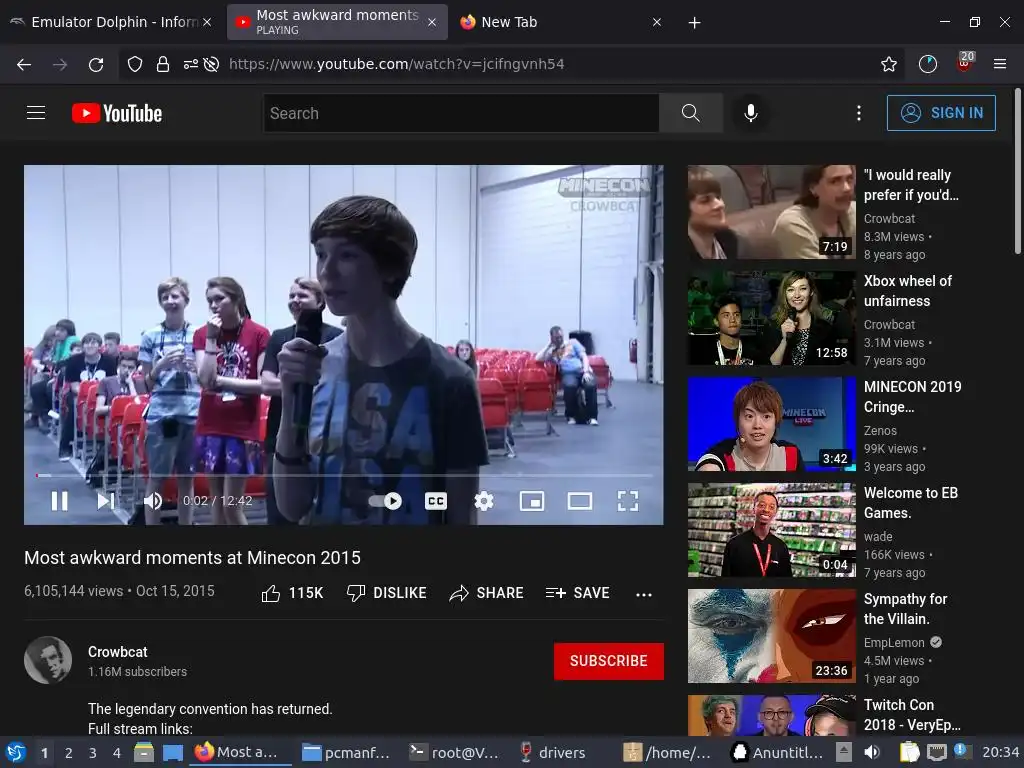Open "Sympathy for the Villain." thumbnail
Viewport: 1024px width, 768px height.
coord(771,636)
